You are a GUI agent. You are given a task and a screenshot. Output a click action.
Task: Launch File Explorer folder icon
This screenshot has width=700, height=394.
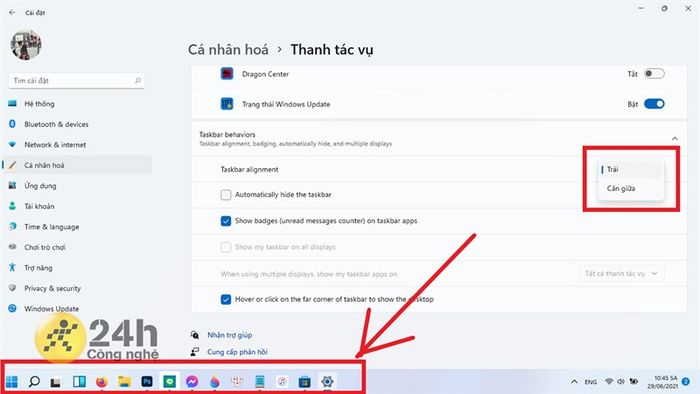coord(124,382)
